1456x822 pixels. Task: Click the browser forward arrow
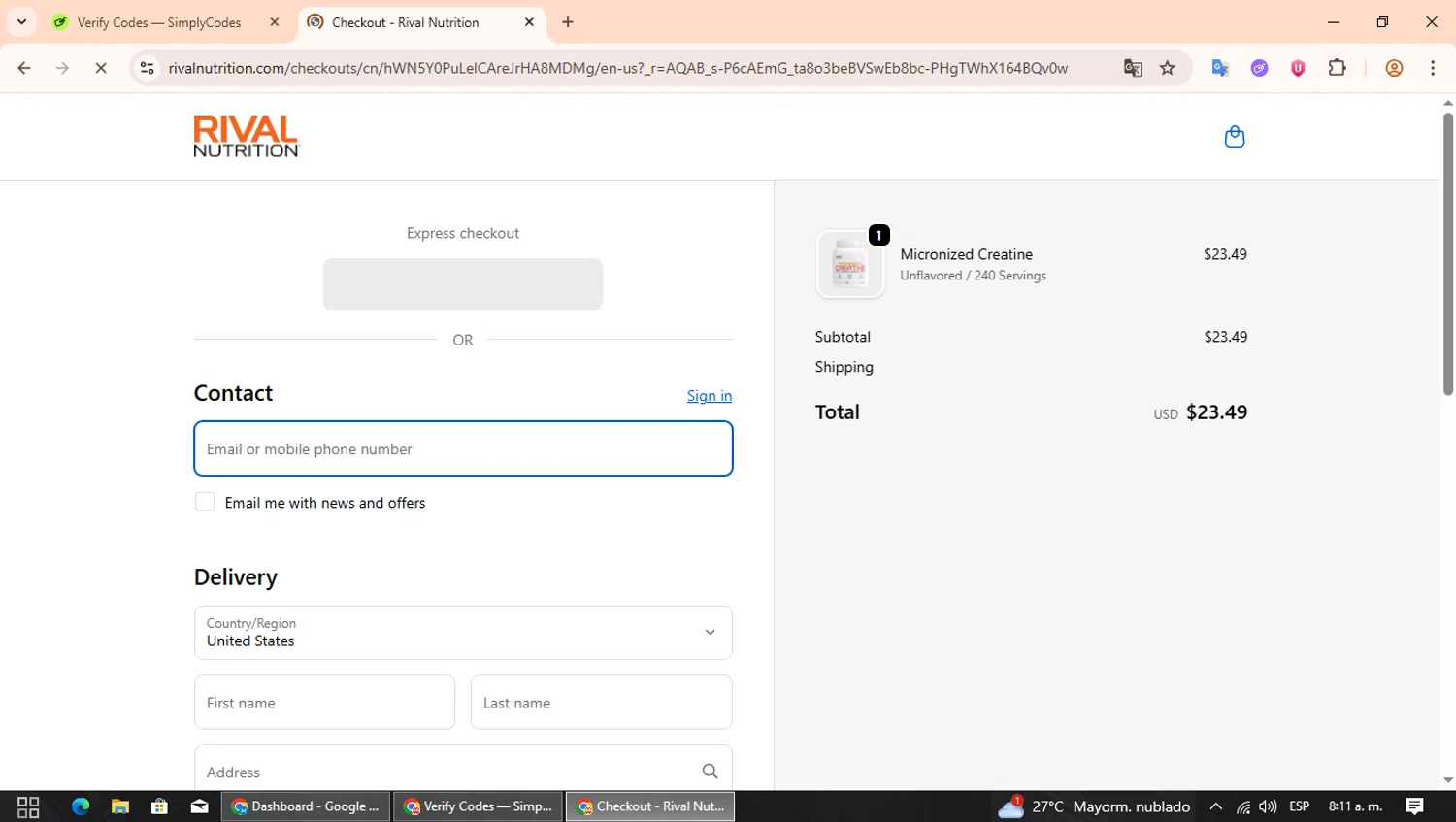point(62,68)
